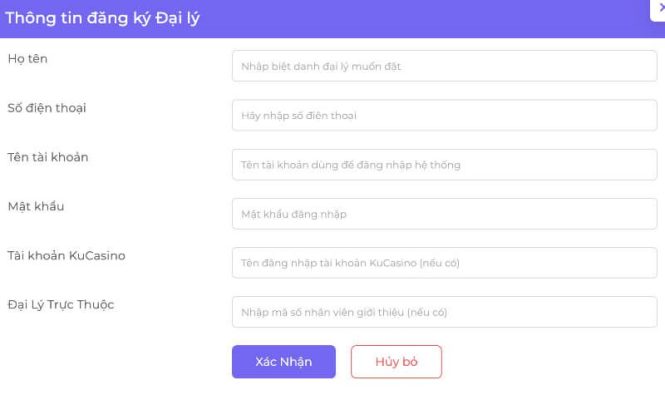
Task: Close the agent registration dialog
Action: (x=660, y=6)
